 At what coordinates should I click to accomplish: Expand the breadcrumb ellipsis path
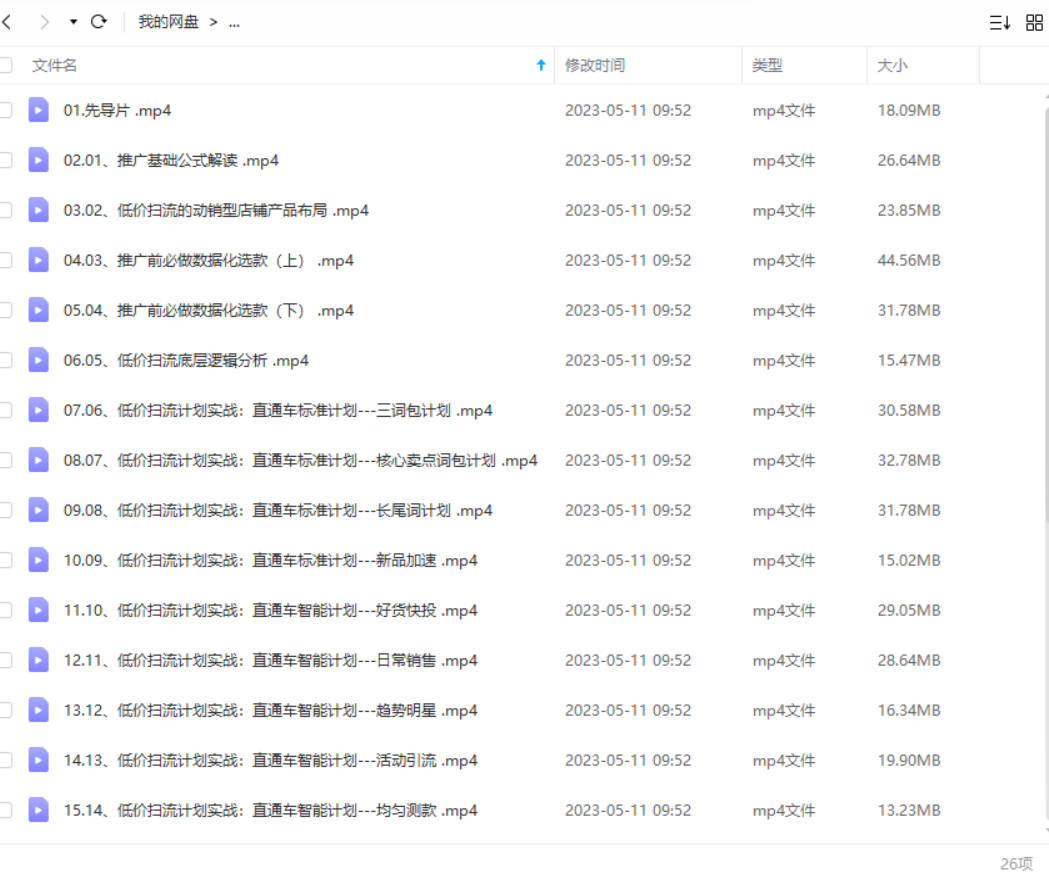(234, 23)
